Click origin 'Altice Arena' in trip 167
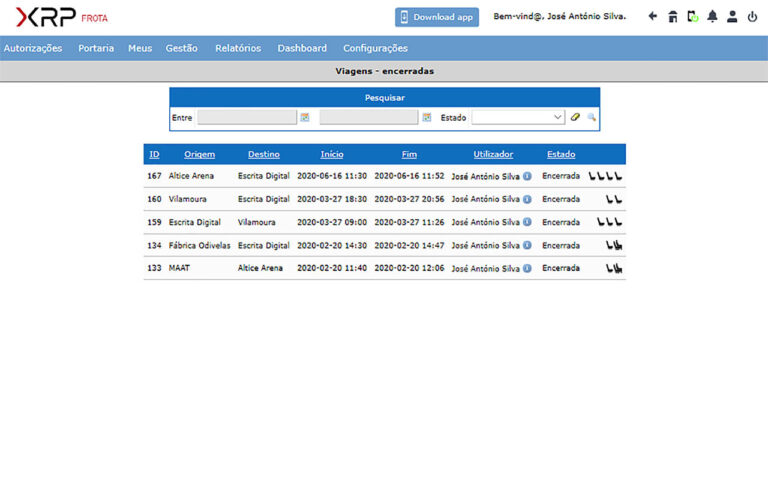Viewport: 768px width, 502px height. coord(191,176)
